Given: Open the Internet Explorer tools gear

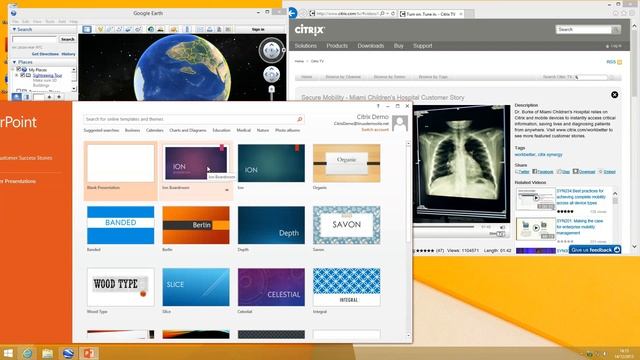Looking at the screenshot, I should pos(632,13).
